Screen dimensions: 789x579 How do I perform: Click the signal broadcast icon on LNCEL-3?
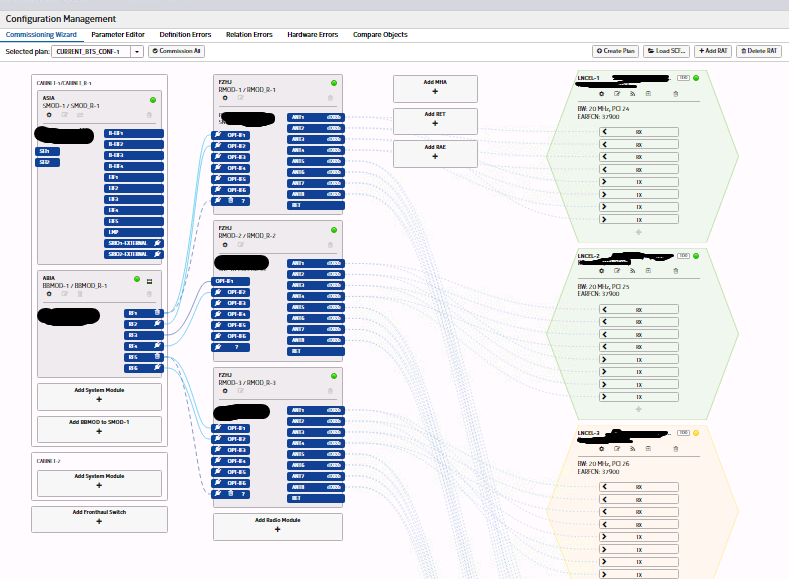633,448
